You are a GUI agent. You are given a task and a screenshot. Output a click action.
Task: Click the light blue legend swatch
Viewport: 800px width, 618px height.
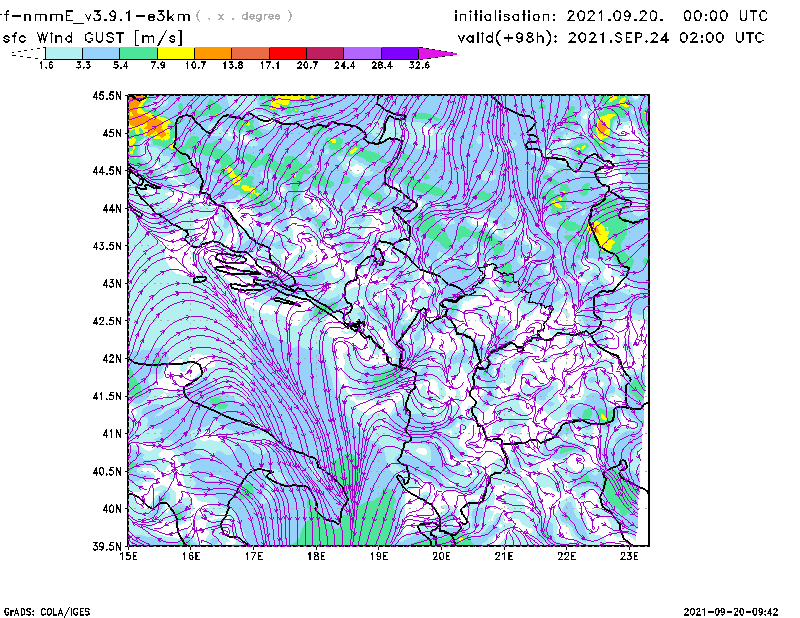(x=101, y=53)
